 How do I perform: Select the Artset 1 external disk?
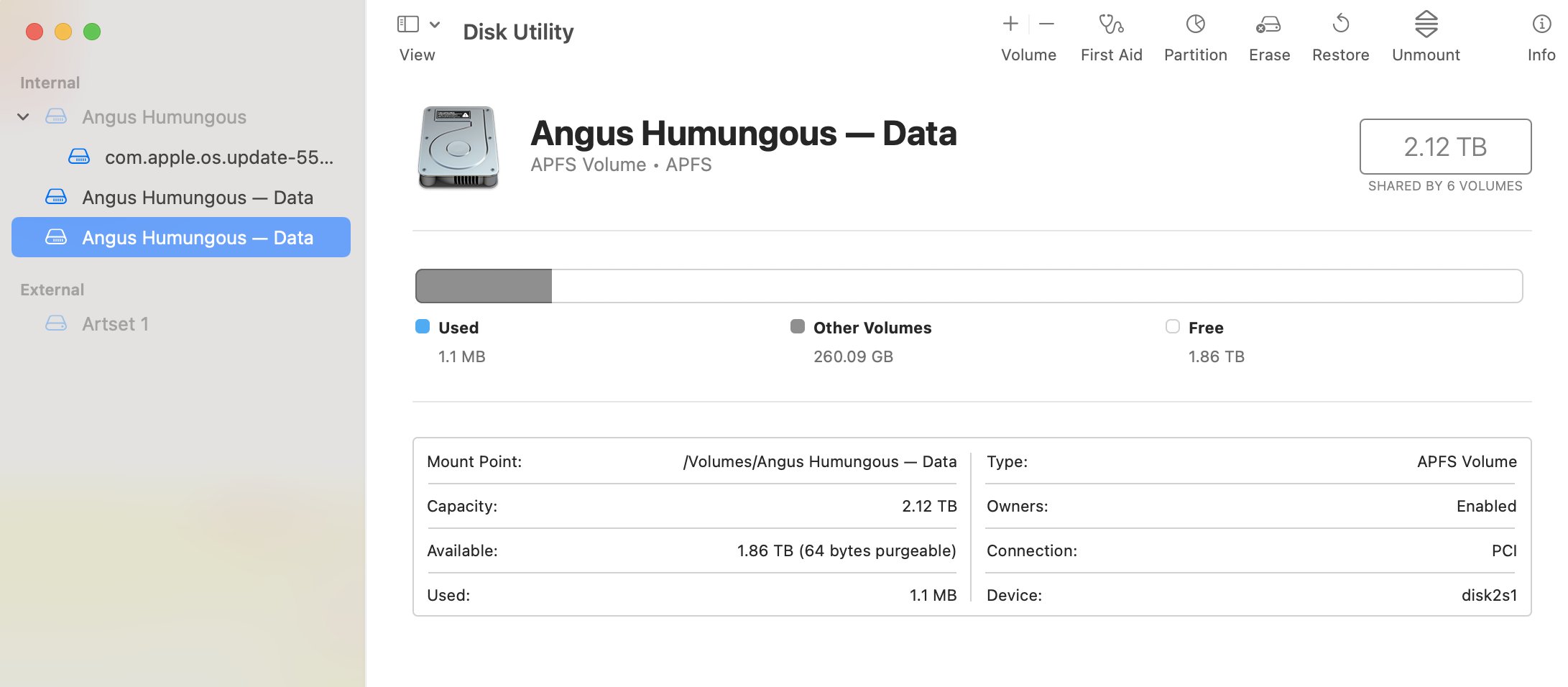click(x=181, y=323)
